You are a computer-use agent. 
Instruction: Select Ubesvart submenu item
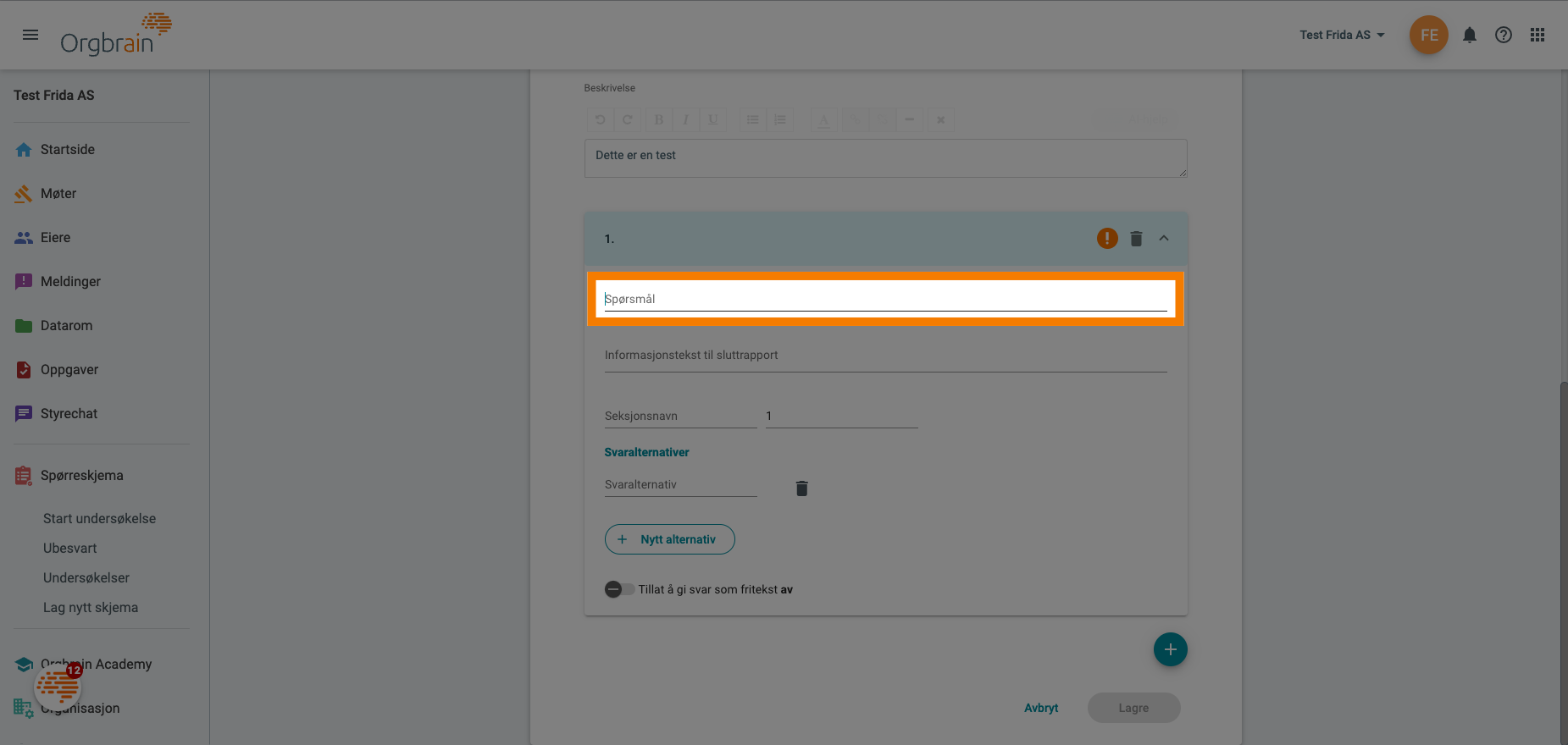point(69,548)
